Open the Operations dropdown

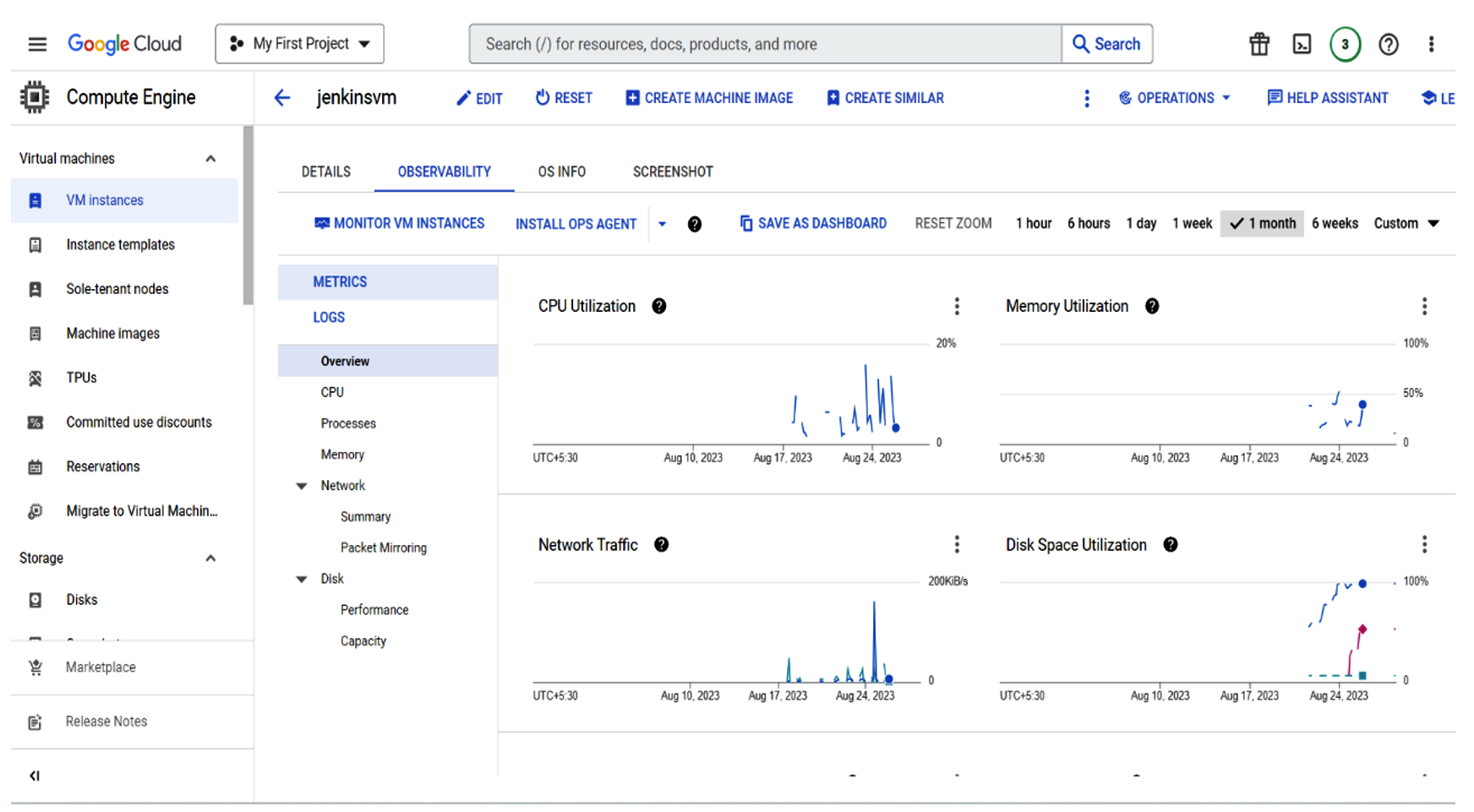pyautogui.click(x=1175, y=98)
